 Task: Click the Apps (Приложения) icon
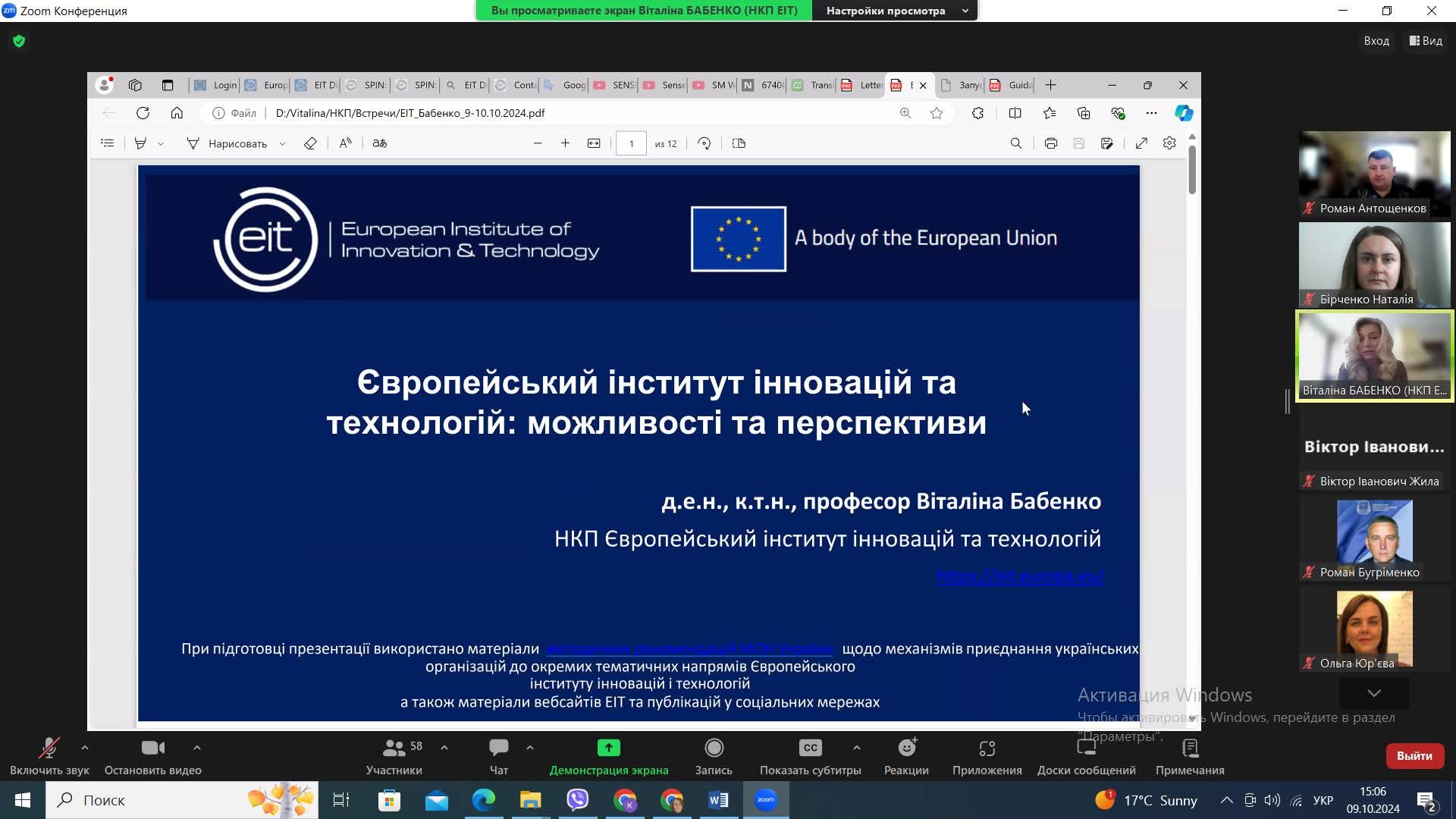[987, 748]
